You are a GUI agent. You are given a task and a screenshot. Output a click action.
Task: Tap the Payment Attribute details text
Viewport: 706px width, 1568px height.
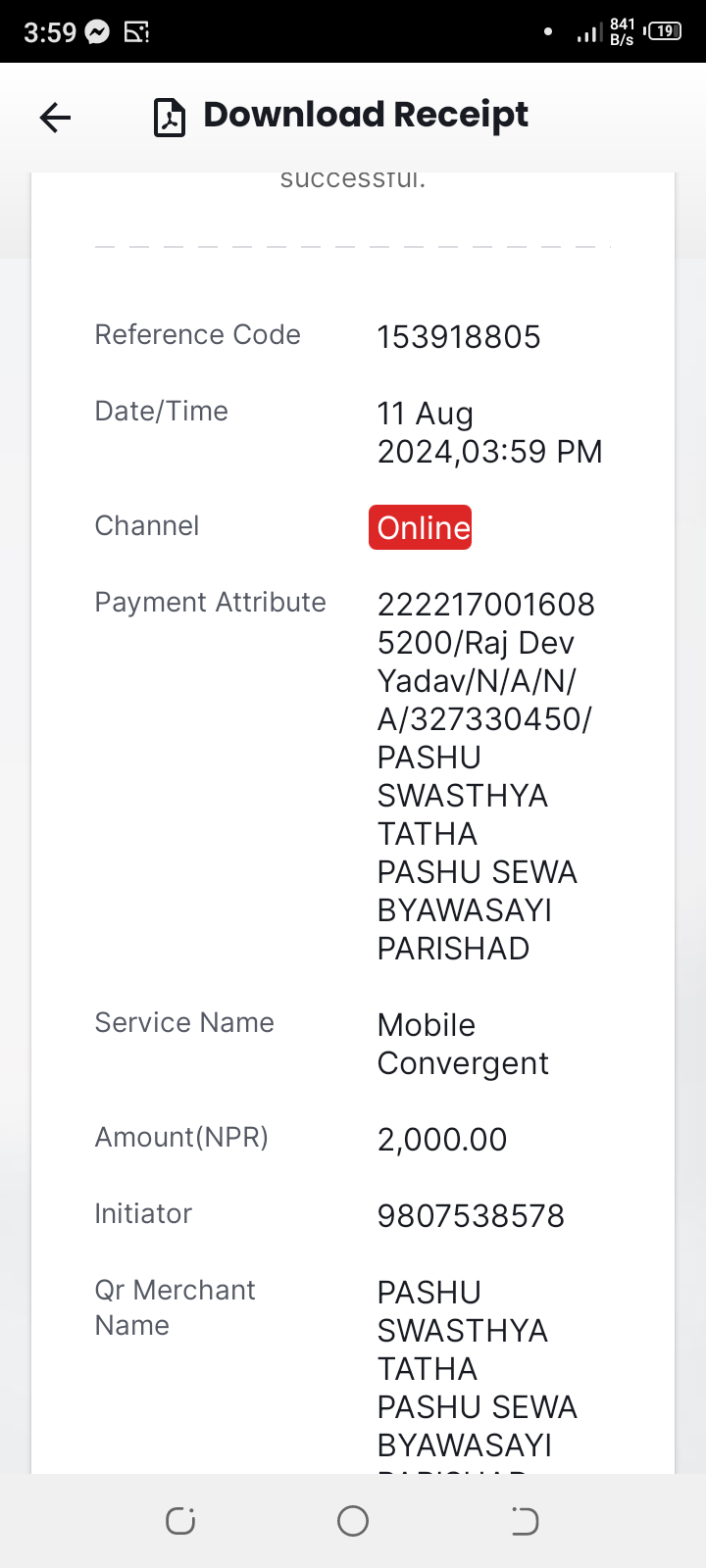(485, 776)
